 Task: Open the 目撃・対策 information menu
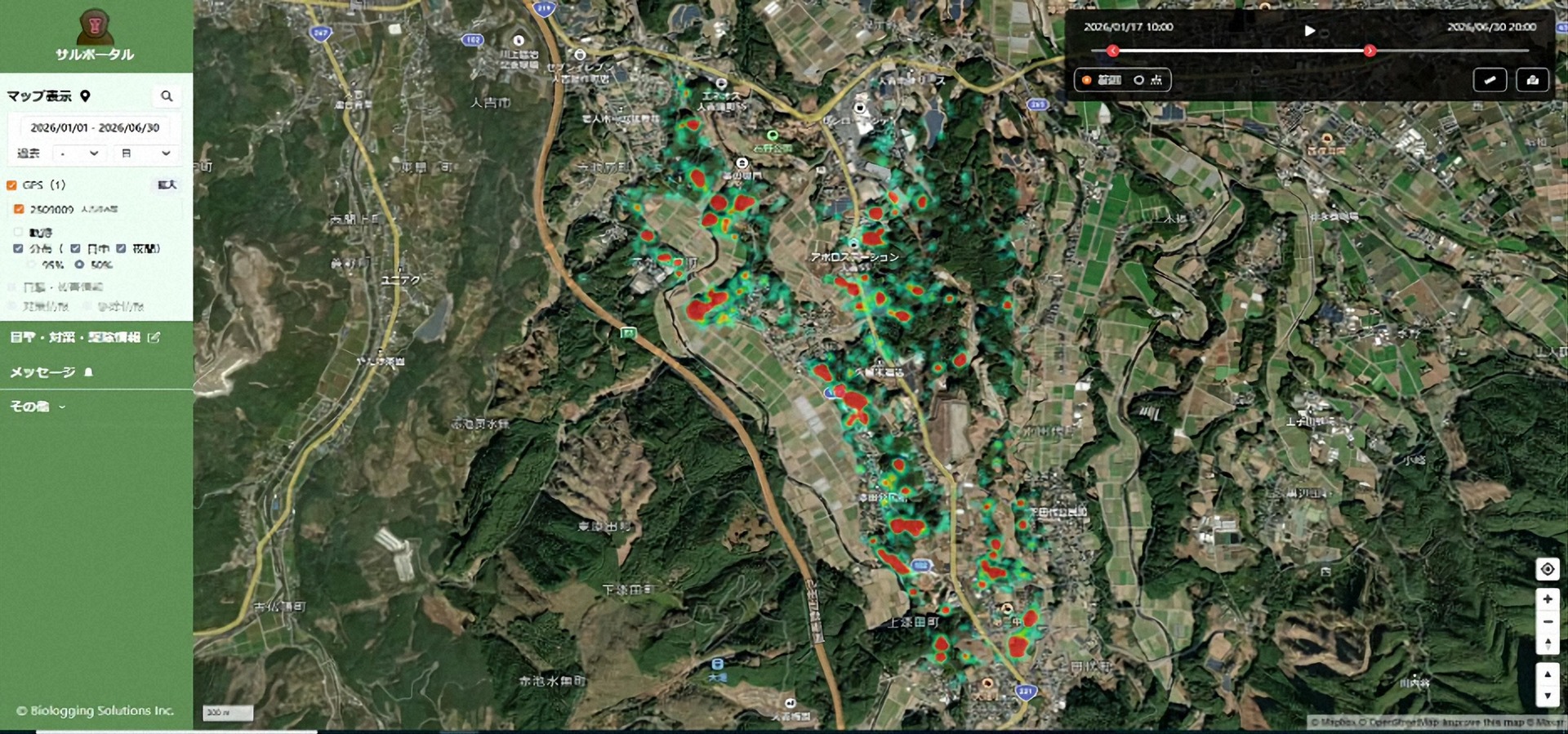coord(75,337)
